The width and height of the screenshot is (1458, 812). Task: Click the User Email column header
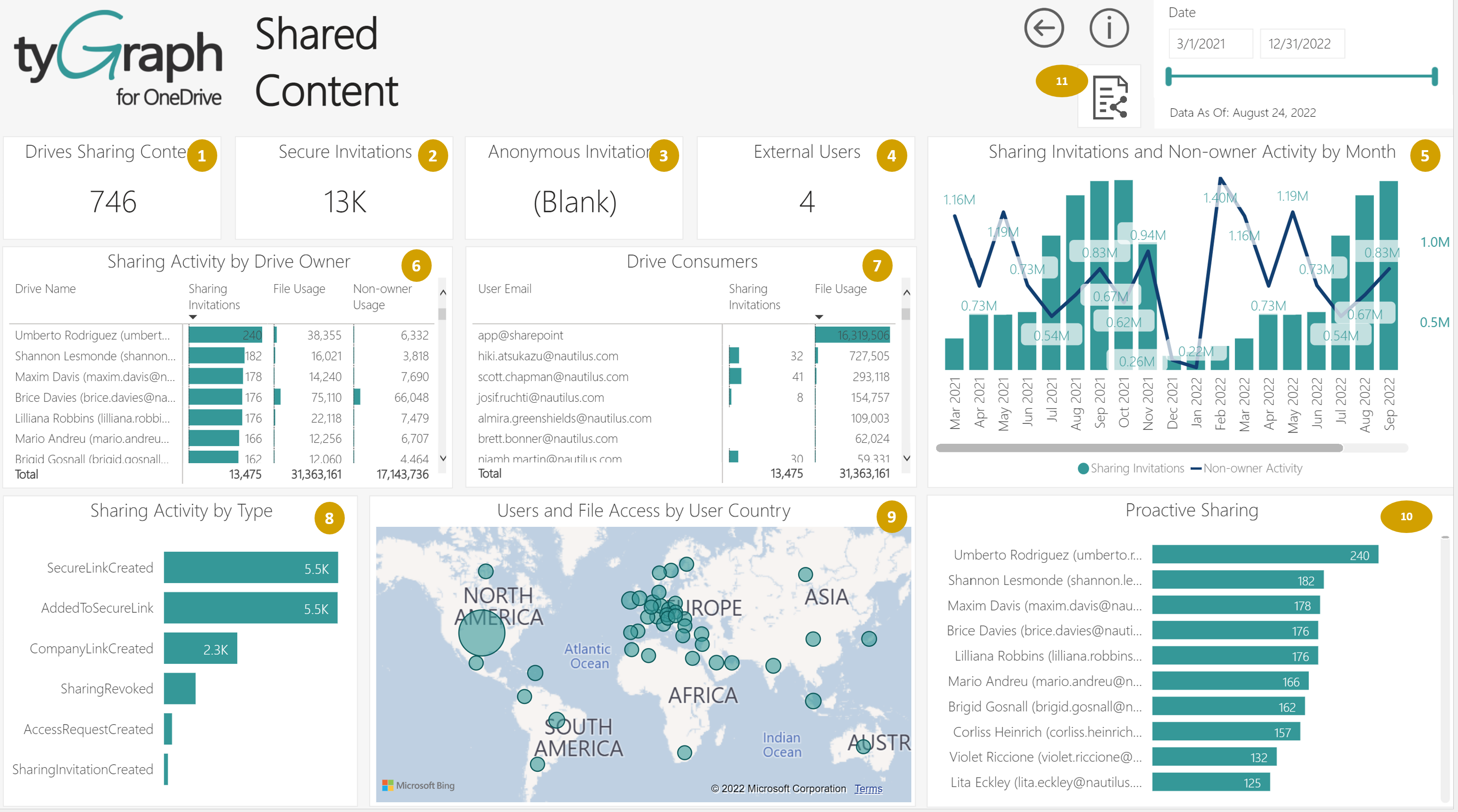pos(504,288)
